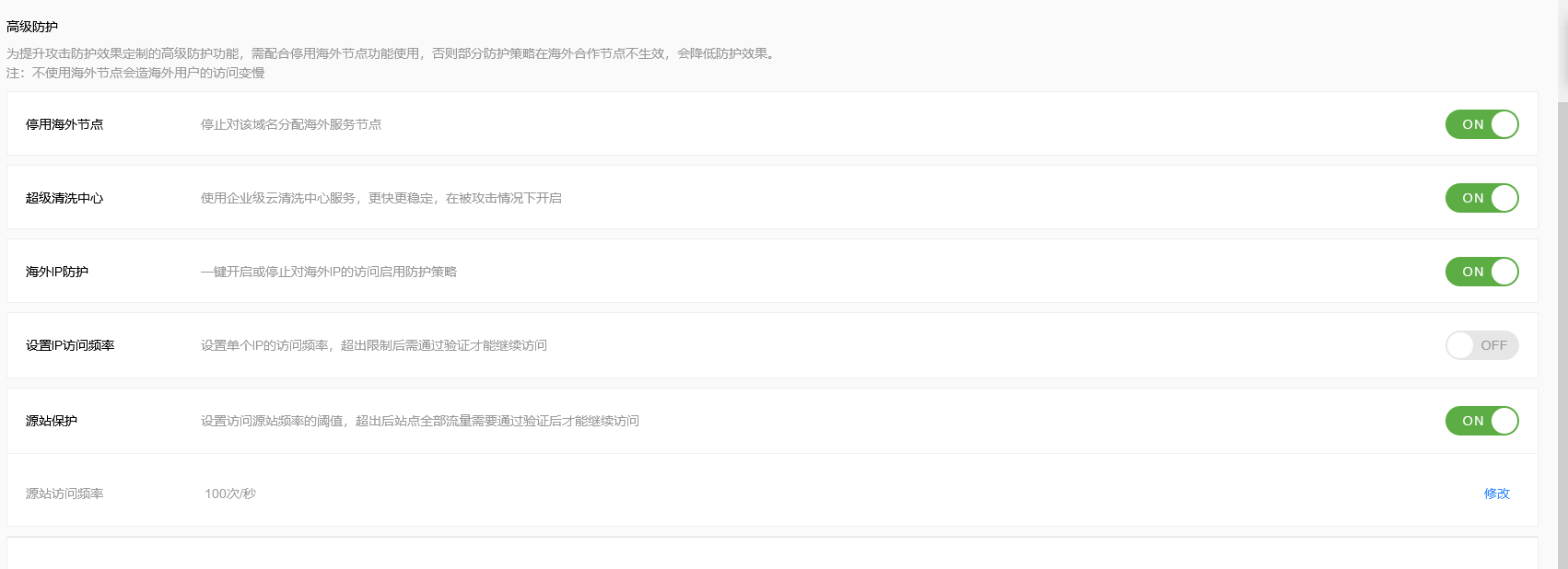
Task: Select the 停用海外节点 row label
Action: click(x=64, y=124)
